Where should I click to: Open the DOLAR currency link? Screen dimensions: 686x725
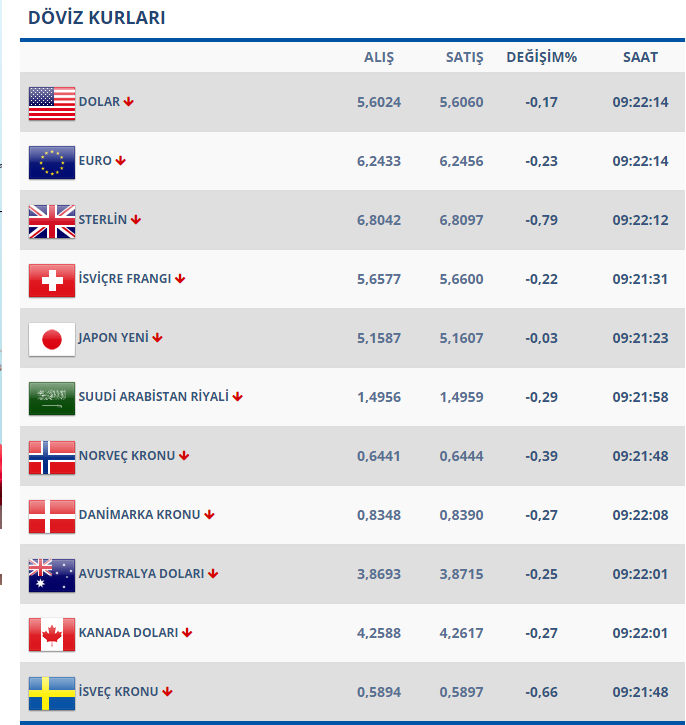click(x=99, y=102)
